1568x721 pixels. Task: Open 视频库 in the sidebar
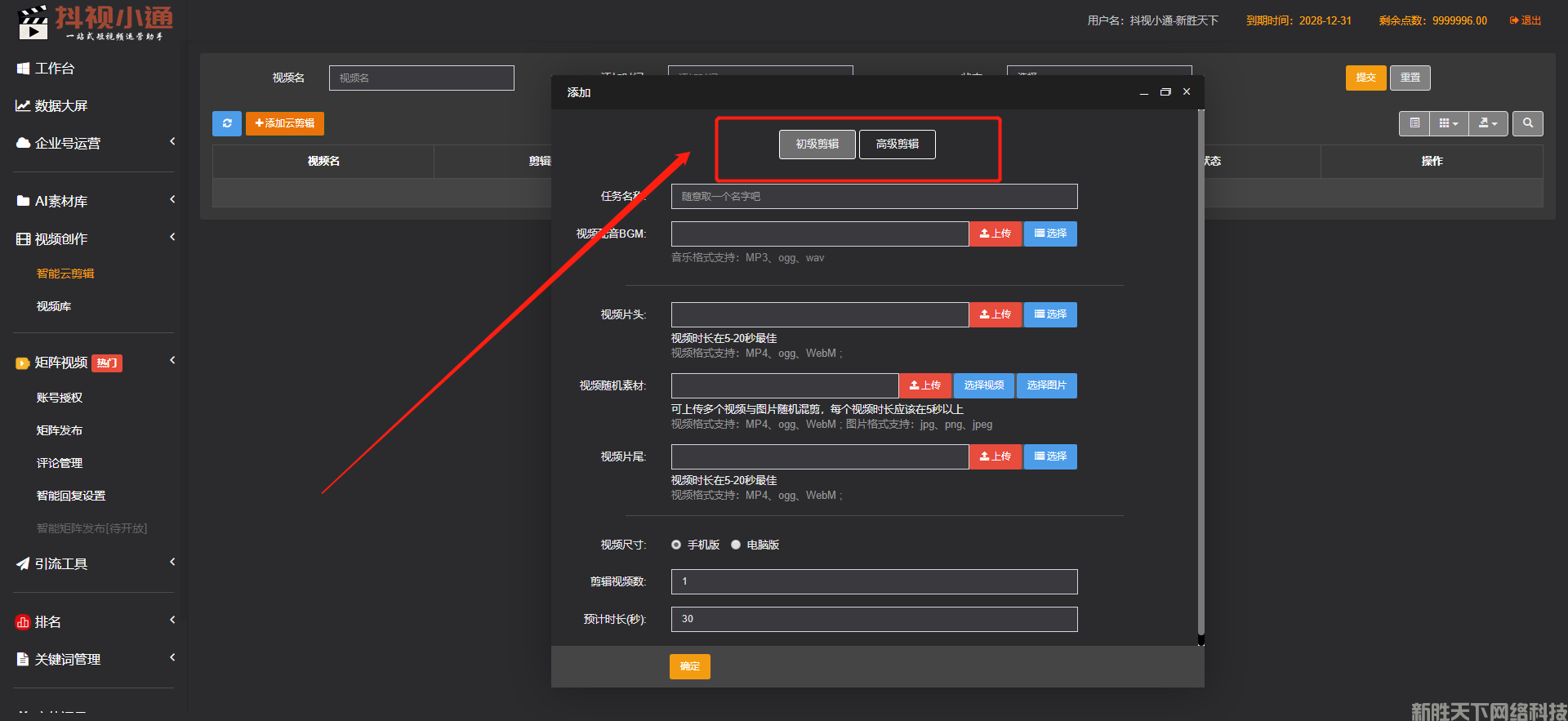pos(54,306)
